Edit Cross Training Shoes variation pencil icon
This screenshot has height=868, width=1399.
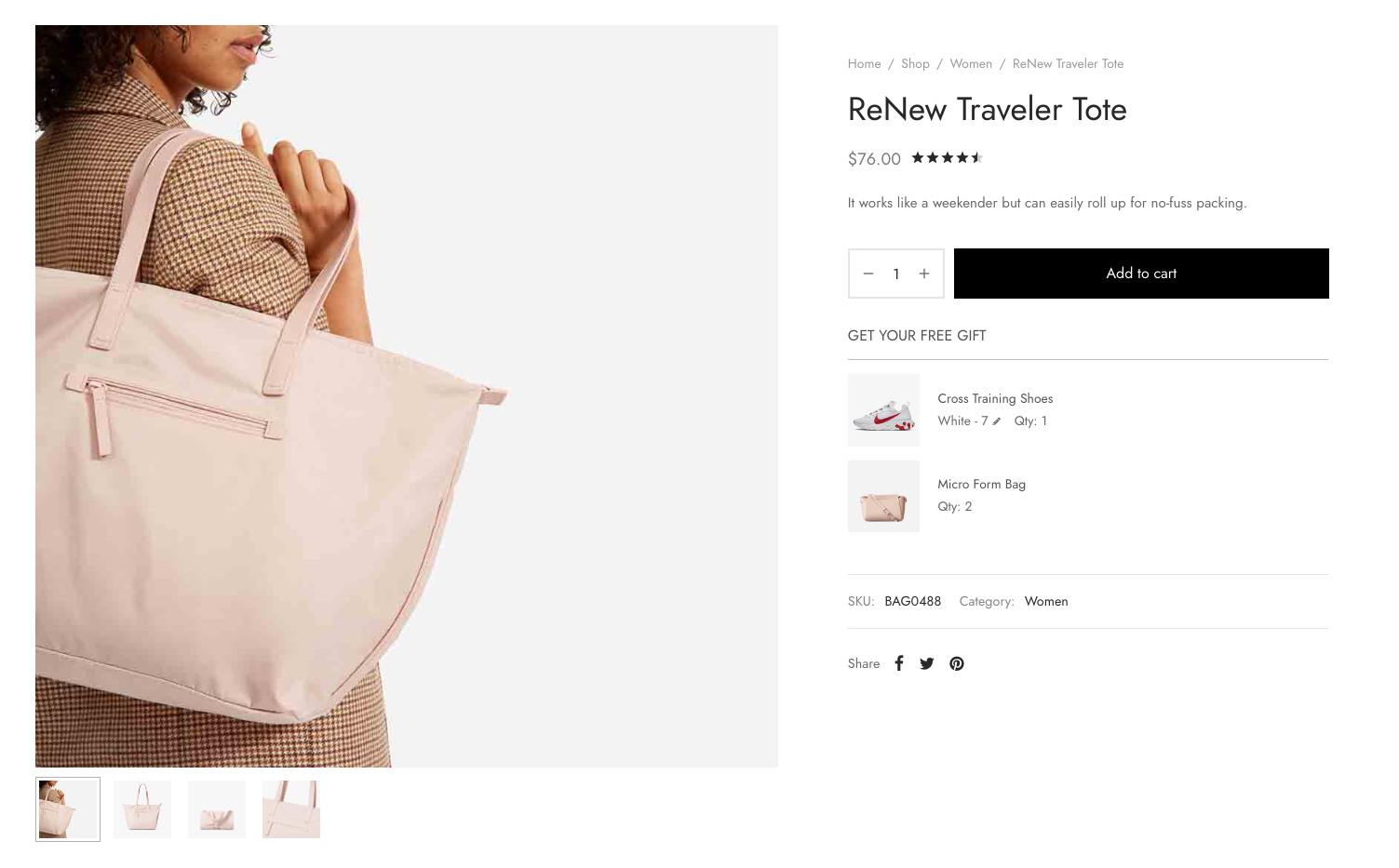997,421
